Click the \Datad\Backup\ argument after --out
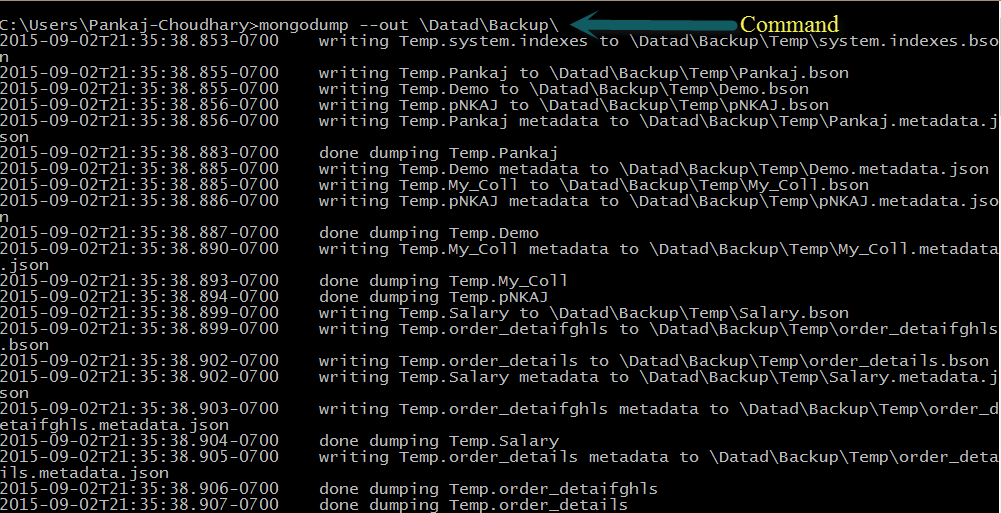The height and width of the screenshot is (513, 1001). click(x=500, y=24)
